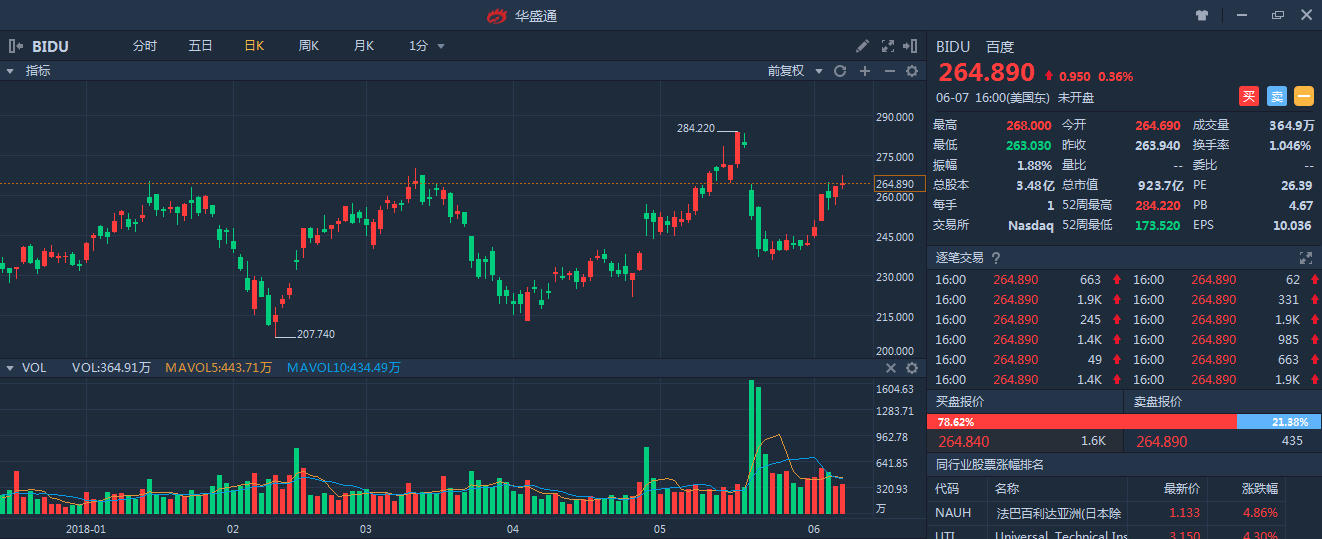Expand the 逐笔交易 tick trades panel
Image resolution: width=1322 pixels, height=539 pixels.
(x=1305, y=258)
